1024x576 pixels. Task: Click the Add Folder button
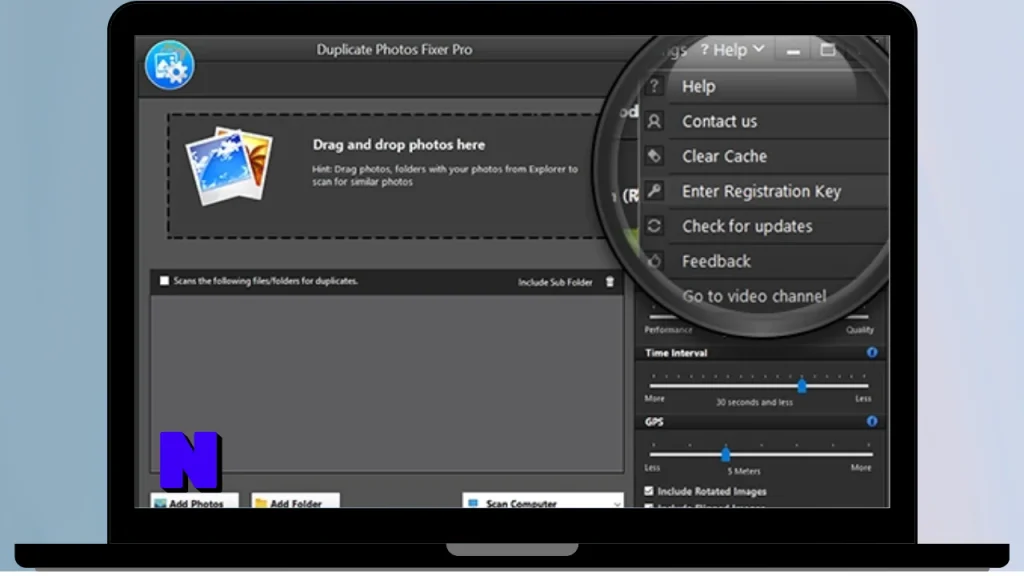[x=295, y=502]
